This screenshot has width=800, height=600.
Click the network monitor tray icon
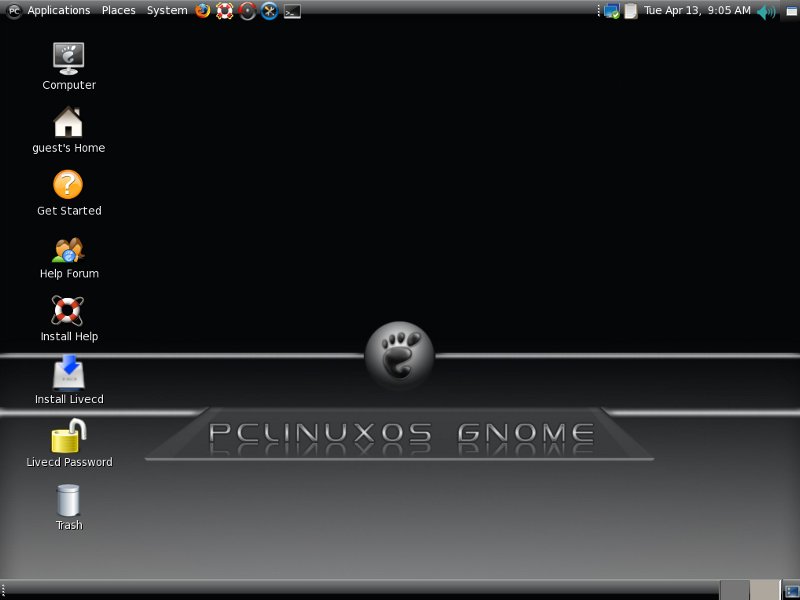(611, 11)
